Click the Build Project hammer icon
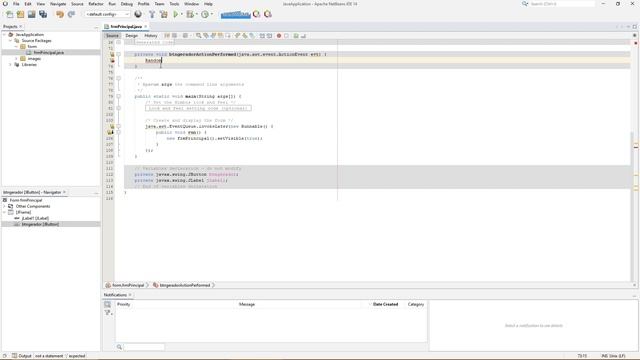This screenshot has width=640, height=360. coord(152,14)
